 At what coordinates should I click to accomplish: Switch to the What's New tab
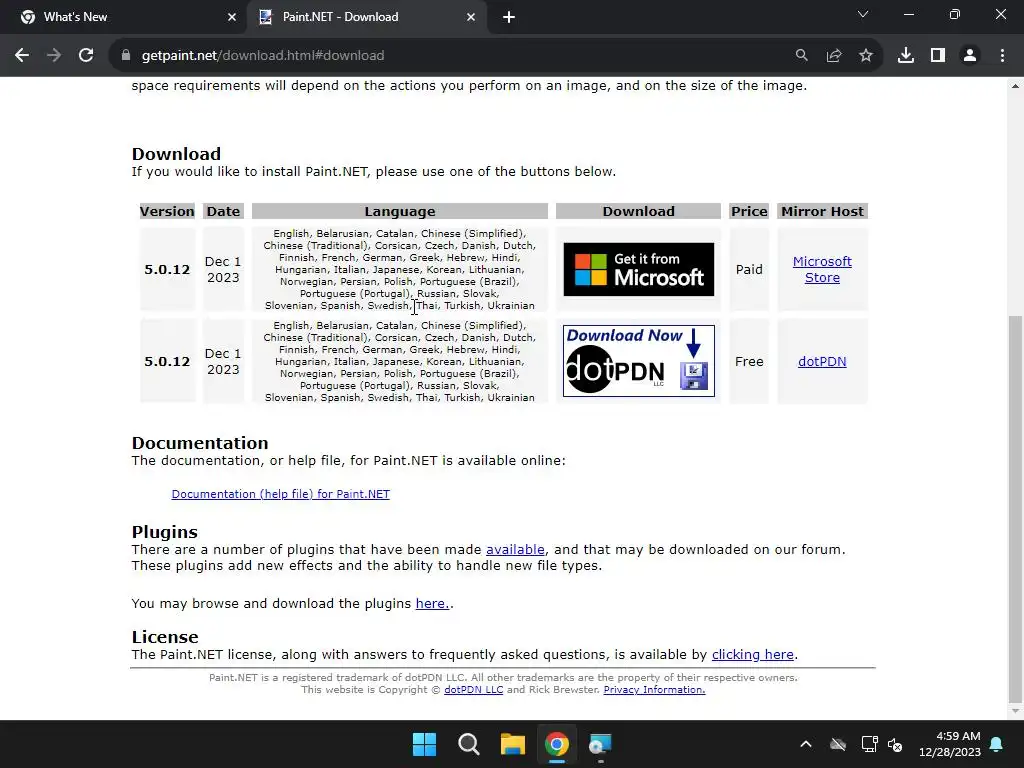coord(124,17)
